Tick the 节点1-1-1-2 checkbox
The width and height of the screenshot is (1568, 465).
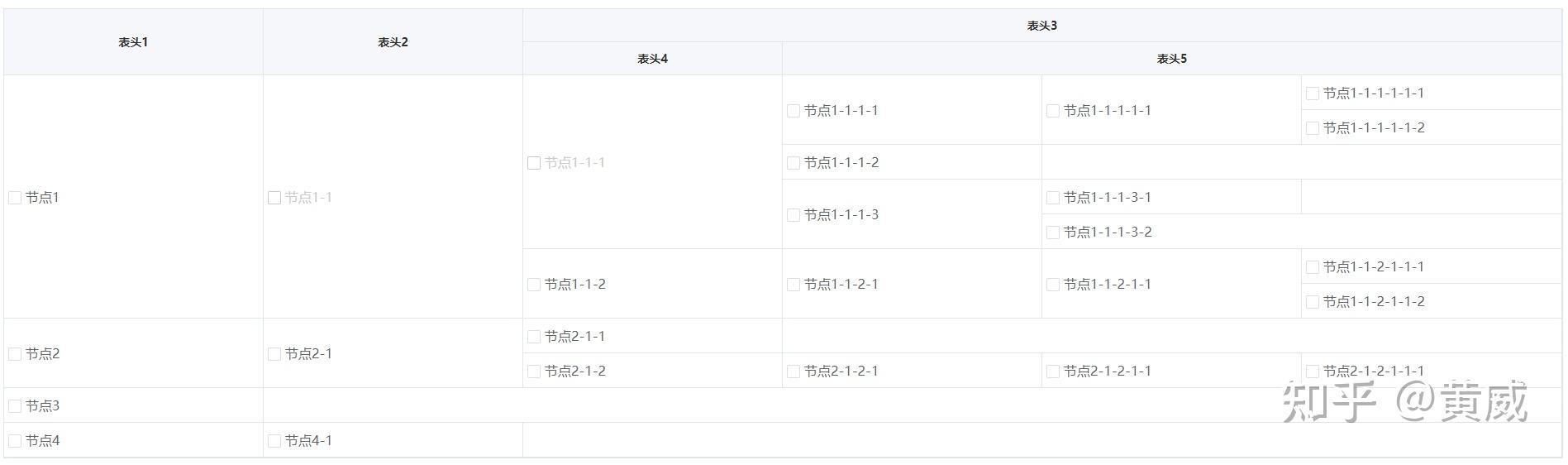[x=794, y=163]
